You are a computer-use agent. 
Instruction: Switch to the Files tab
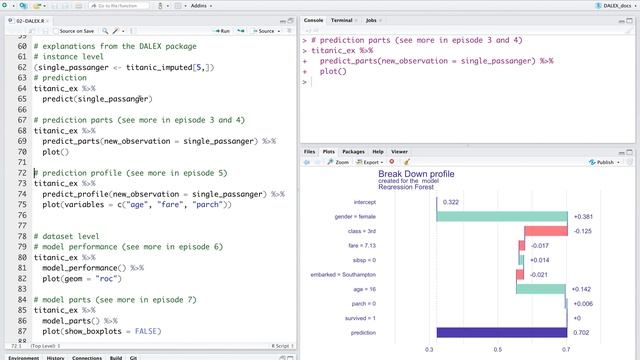tap(309, 152)
